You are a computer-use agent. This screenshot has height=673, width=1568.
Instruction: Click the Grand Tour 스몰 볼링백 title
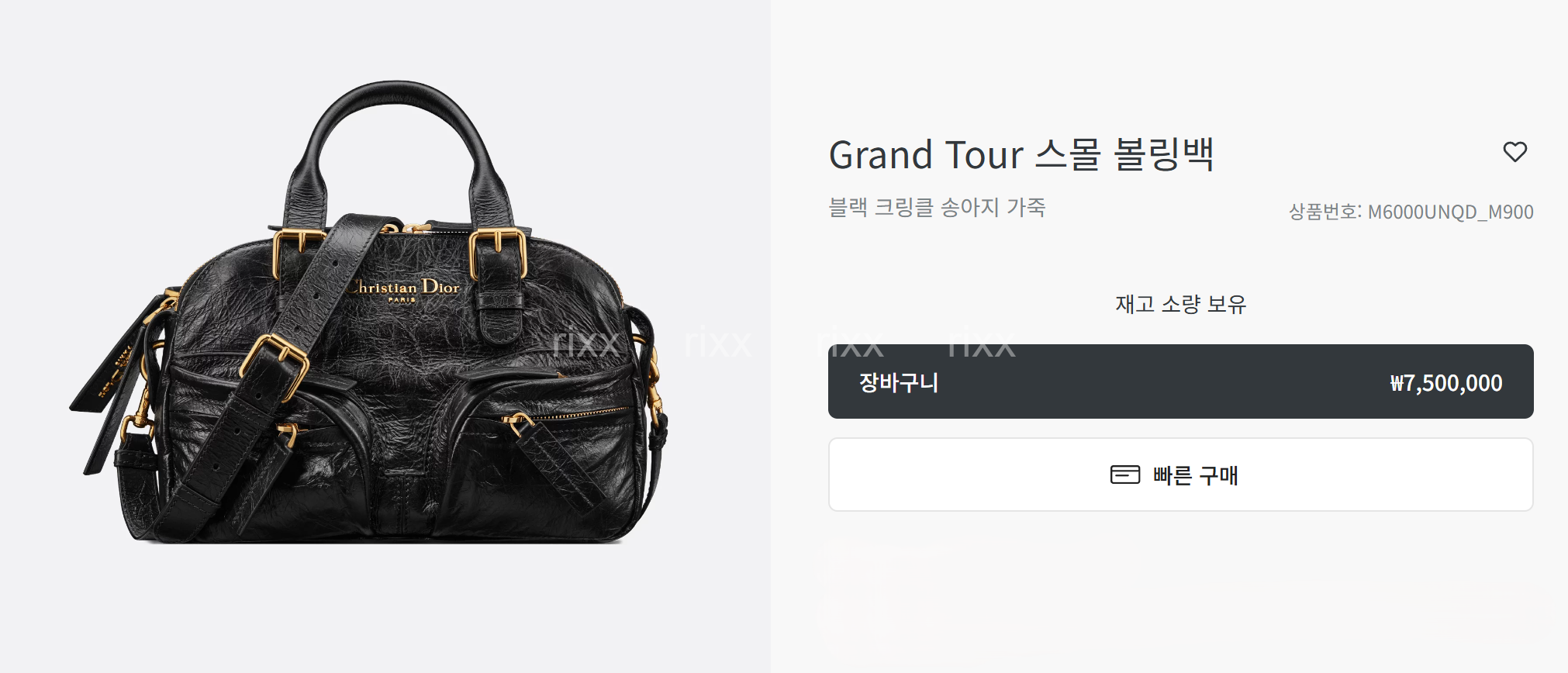(x=1021, y=154)
